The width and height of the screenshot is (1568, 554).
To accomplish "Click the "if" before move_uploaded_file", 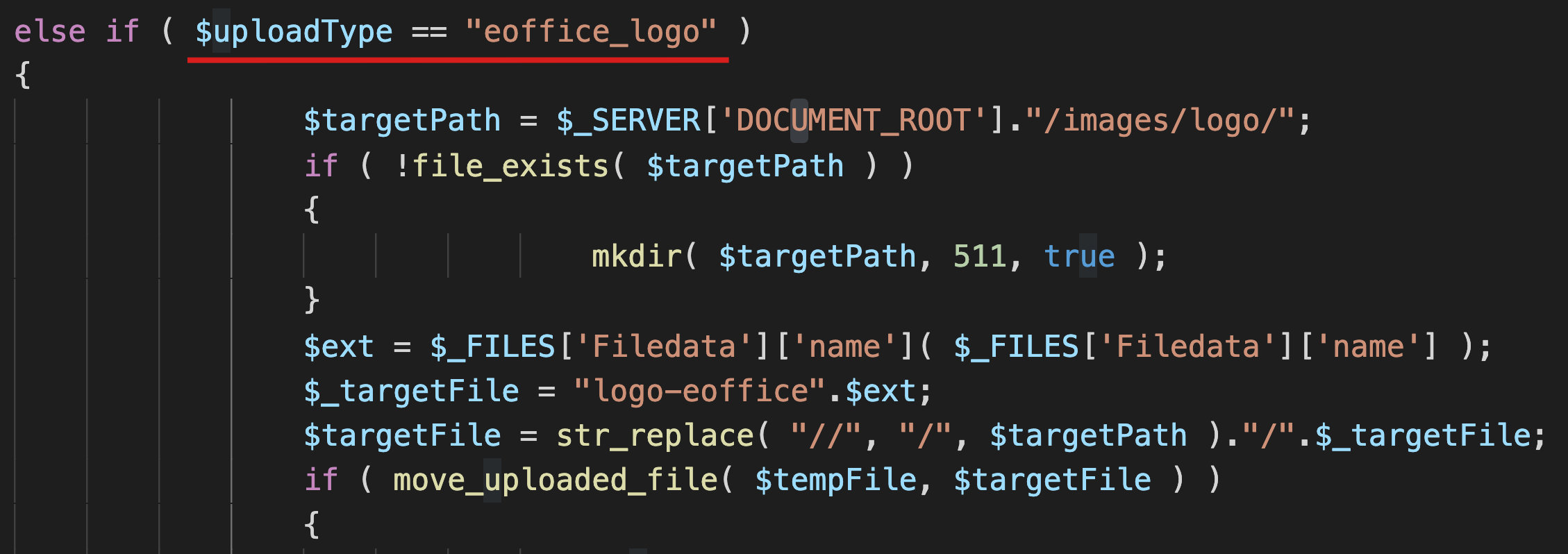I will (x=321, y=480).
